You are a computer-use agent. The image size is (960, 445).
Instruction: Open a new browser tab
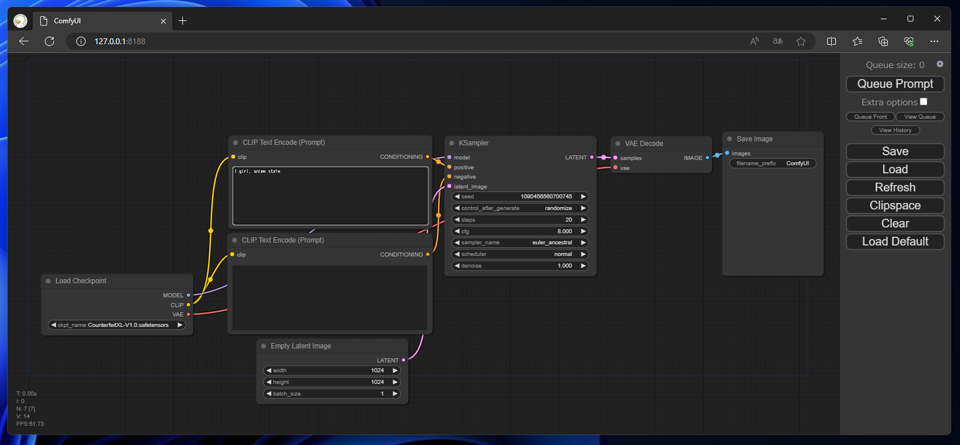coord(182,21)
